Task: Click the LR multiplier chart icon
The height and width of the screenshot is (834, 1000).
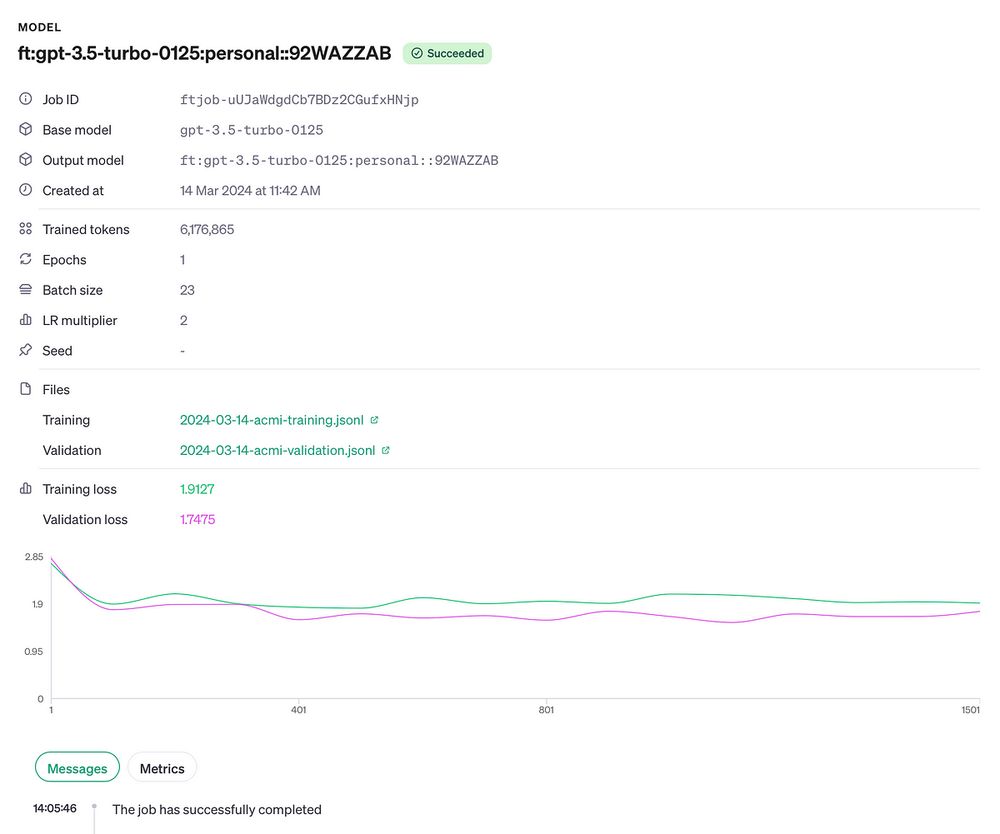Action: click(x=26, y=320)
